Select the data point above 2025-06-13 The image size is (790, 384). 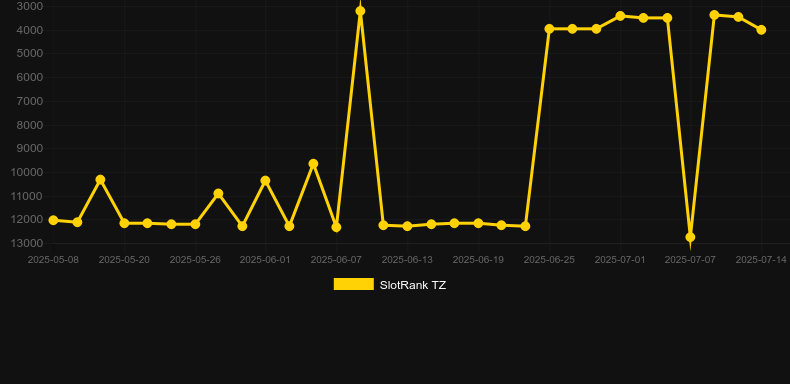(407, 226)
